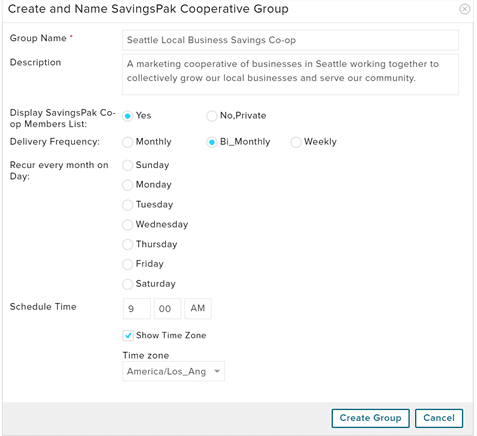The image size is (477, 436).
Task: Close the dialog with the X icon
Action: [464, 9]
